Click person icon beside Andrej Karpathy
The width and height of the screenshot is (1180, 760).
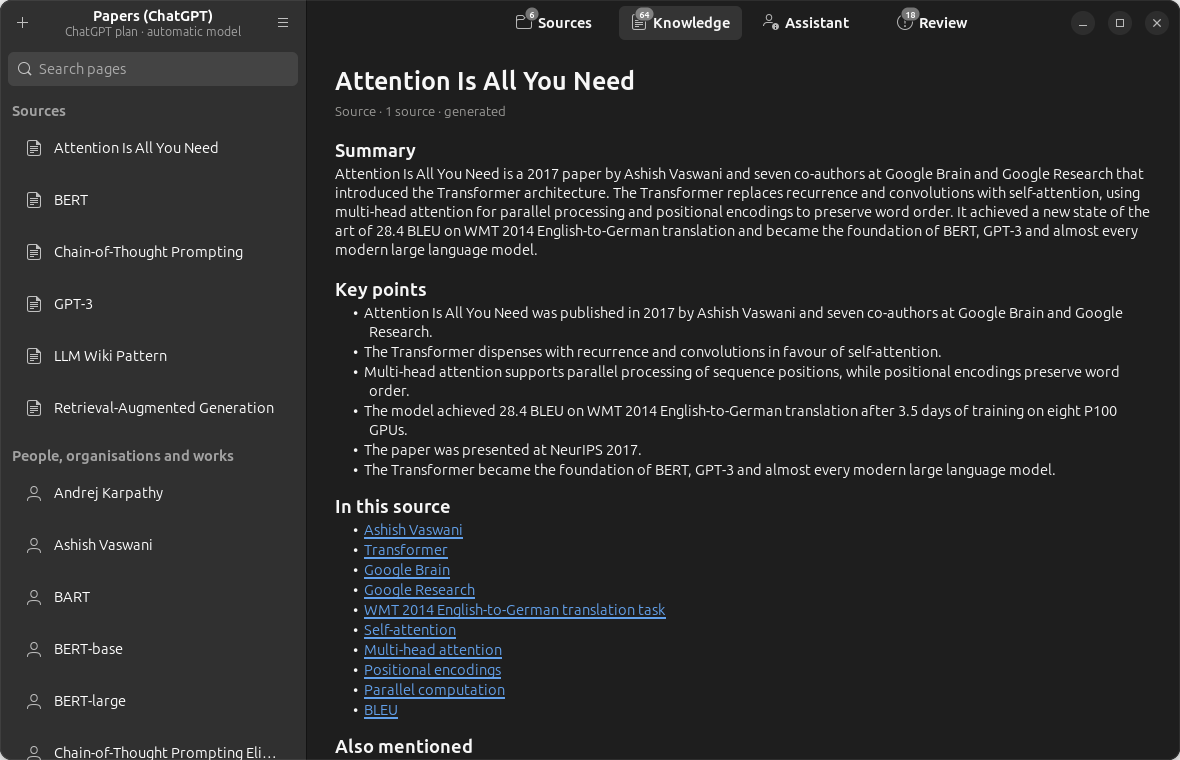pos(34,494)
